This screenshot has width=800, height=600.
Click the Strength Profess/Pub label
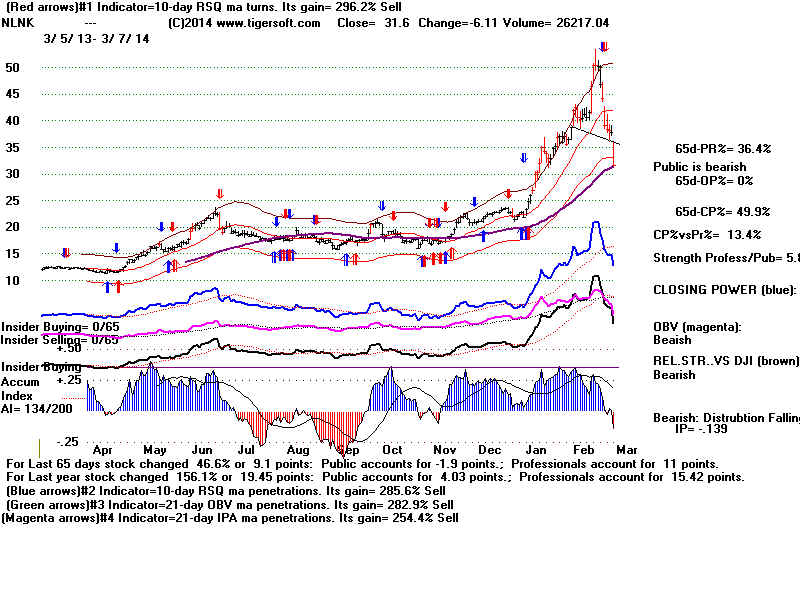click(x=726, y=258)
